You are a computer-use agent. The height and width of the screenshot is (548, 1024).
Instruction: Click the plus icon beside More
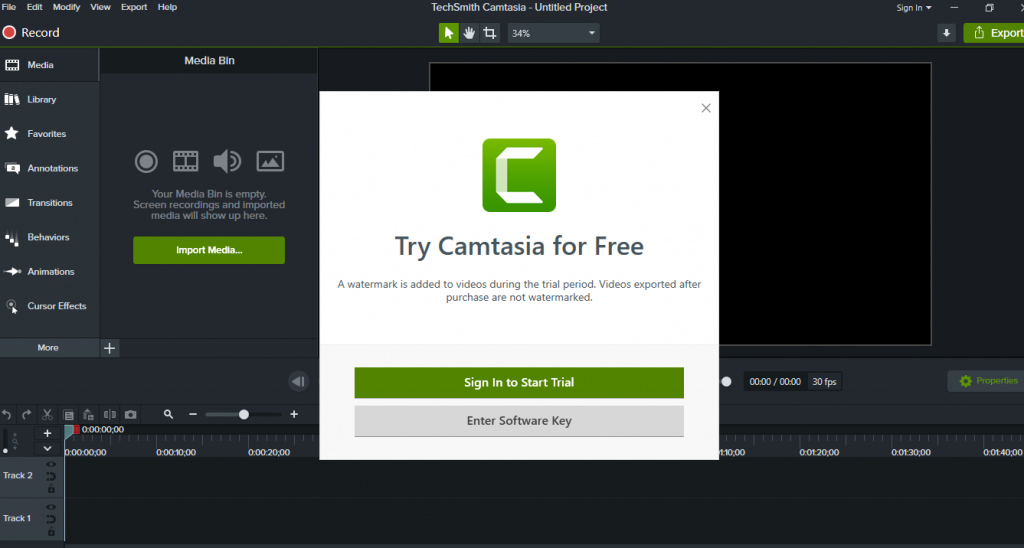110,348
